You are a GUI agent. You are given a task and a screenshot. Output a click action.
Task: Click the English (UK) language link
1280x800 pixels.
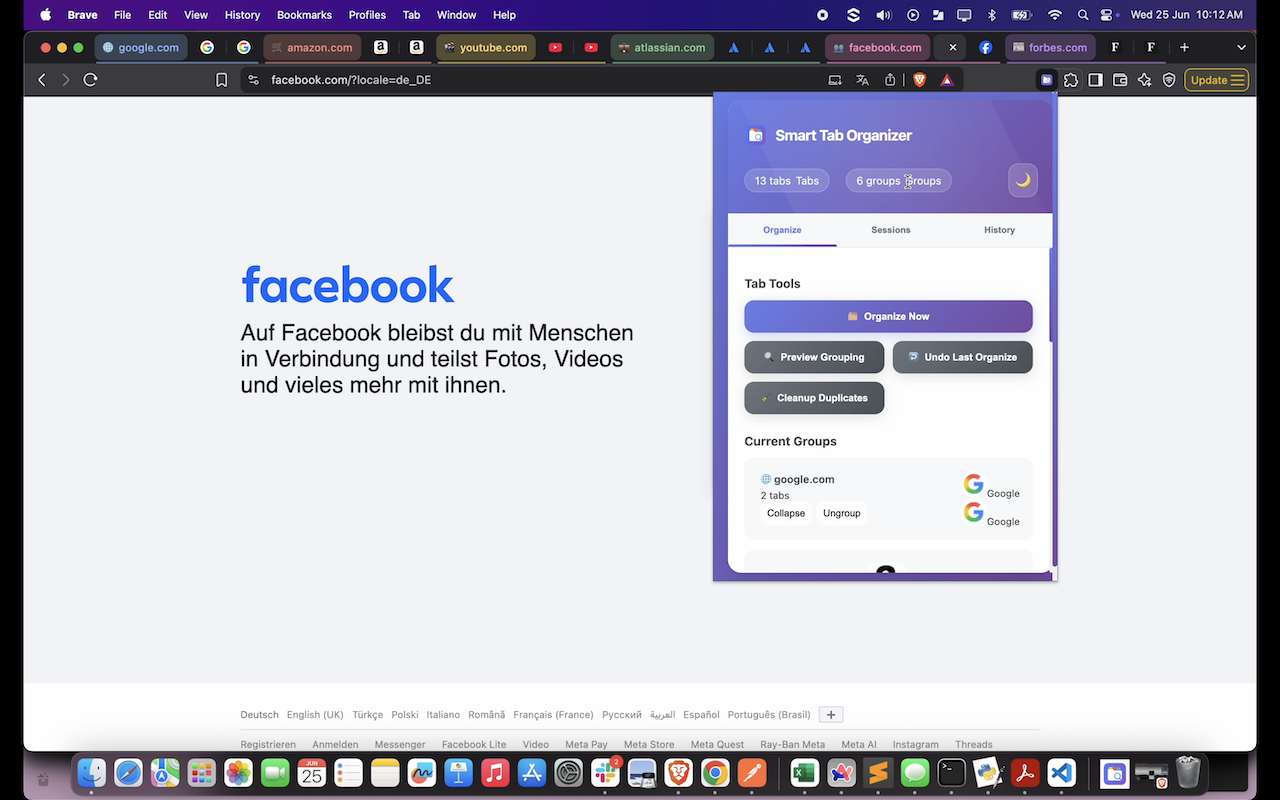pos(315,715)
